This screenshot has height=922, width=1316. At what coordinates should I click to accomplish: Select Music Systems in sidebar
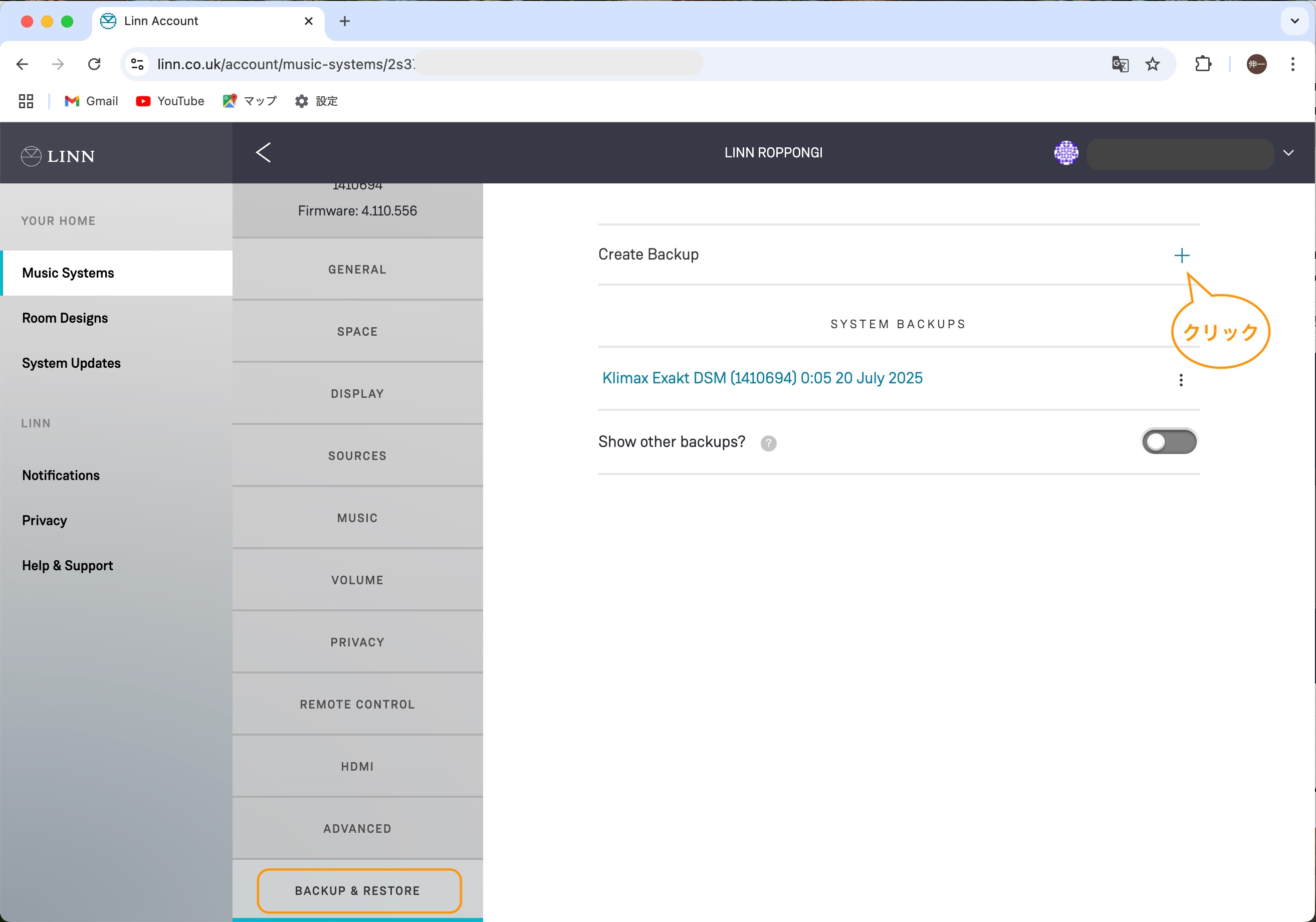[117, 273]
